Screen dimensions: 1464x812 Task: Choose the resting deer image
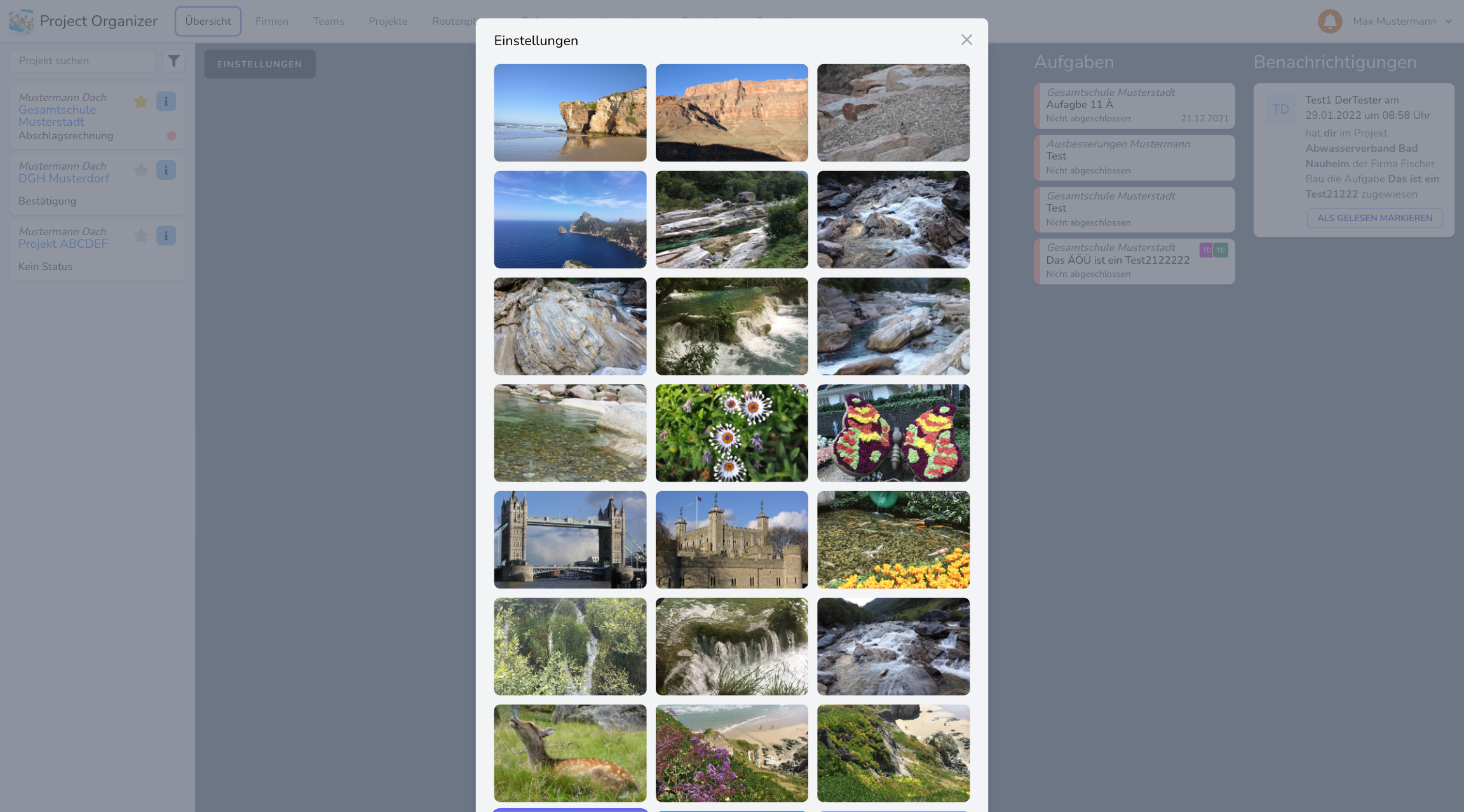click(570, 753)
